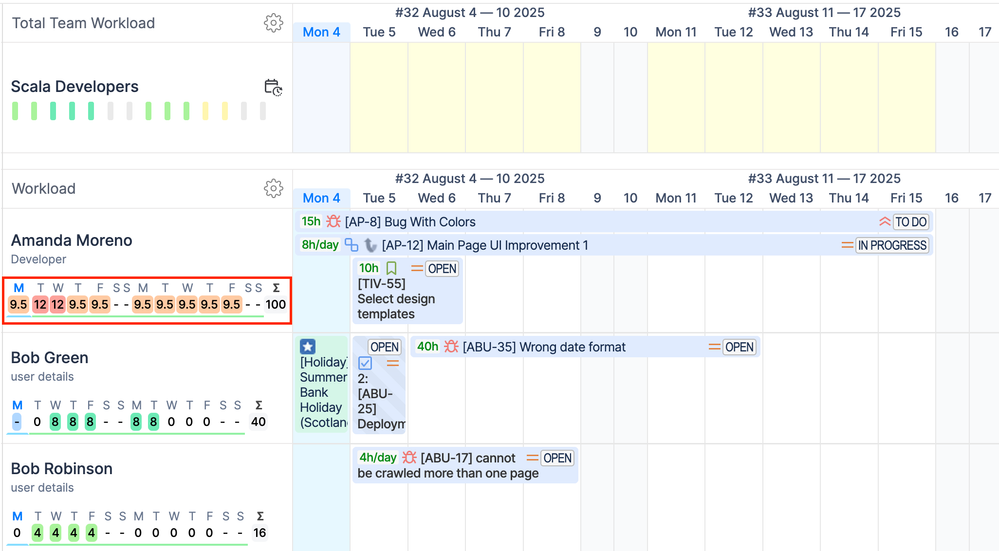Viewport: 999px width, 551px height.
Task: Open Amanda Moreno's profile name
Action: [71, 240]
